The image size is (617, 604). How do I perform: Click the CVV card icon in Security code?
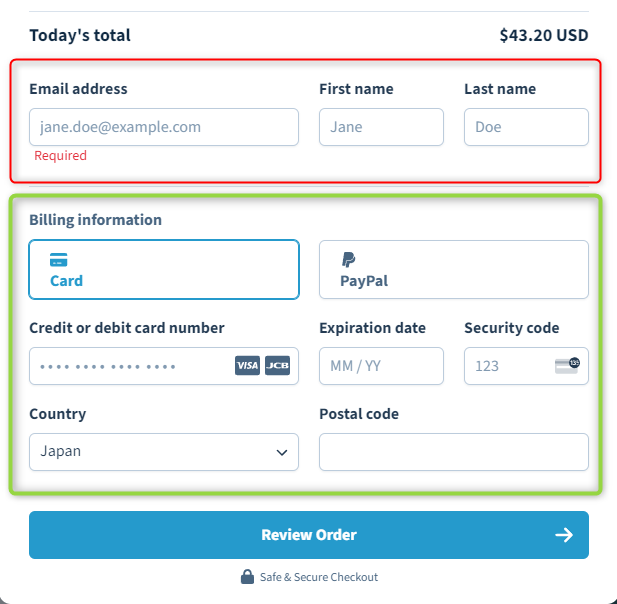(x=567, y=365)
